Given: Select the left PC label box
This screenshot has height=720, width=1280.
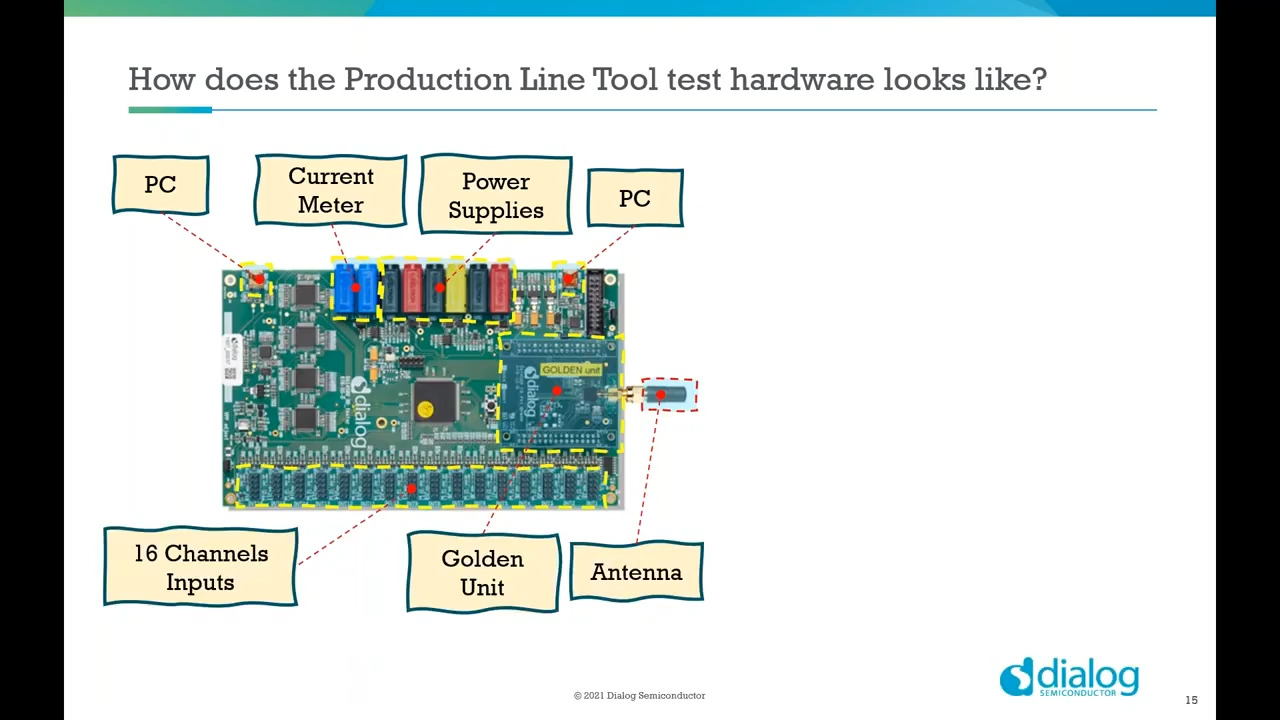Looking at the screenshot, I should tap(161, 185).
